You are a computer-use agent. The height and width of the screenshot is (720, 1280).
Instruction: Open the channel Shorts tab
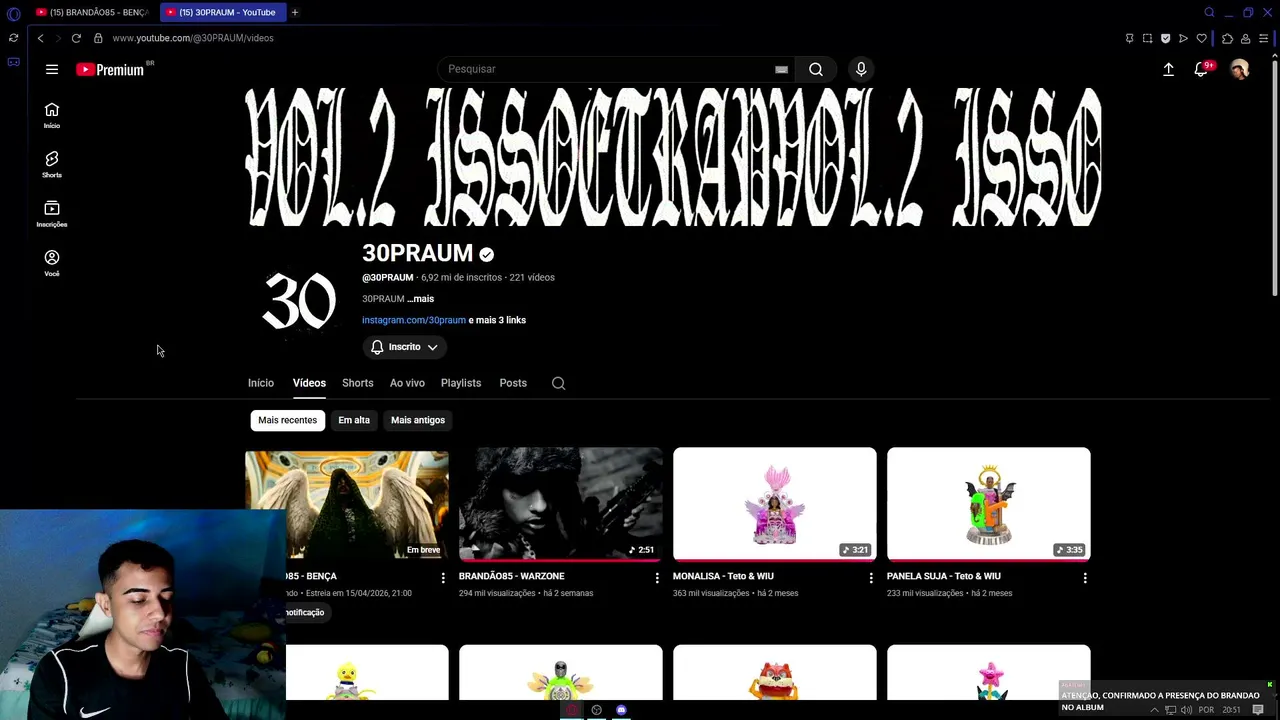click(358, 383)
